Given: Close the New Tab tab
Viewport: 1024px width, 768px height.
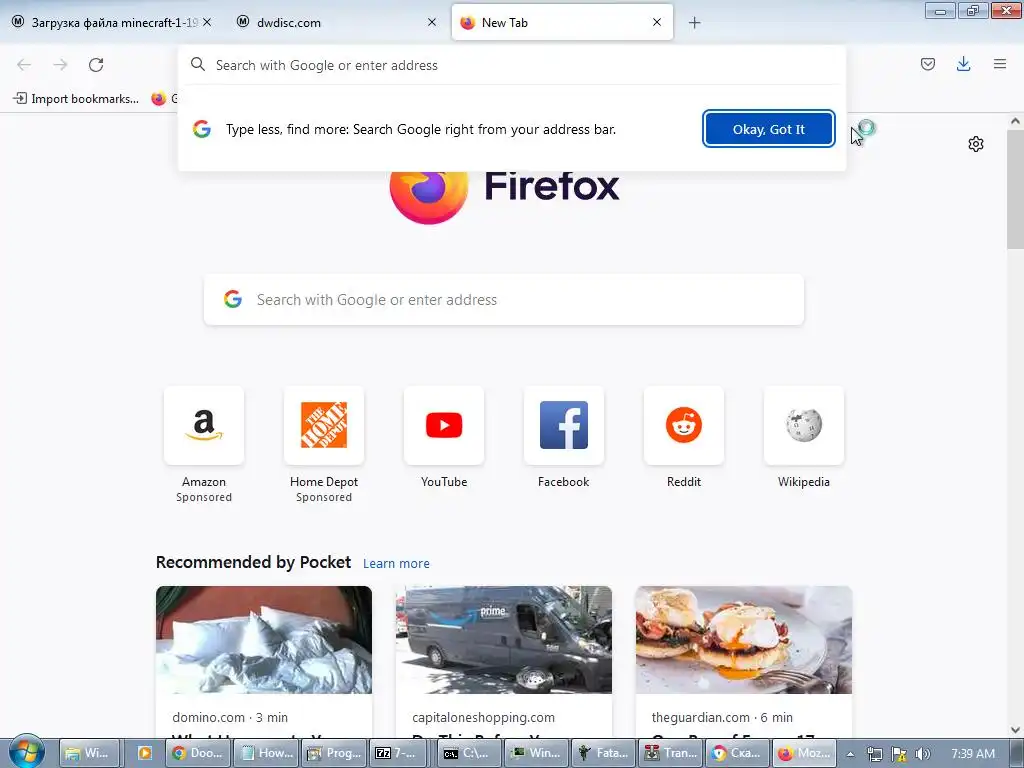Looking at the screenshot, I should coord(657,23).
